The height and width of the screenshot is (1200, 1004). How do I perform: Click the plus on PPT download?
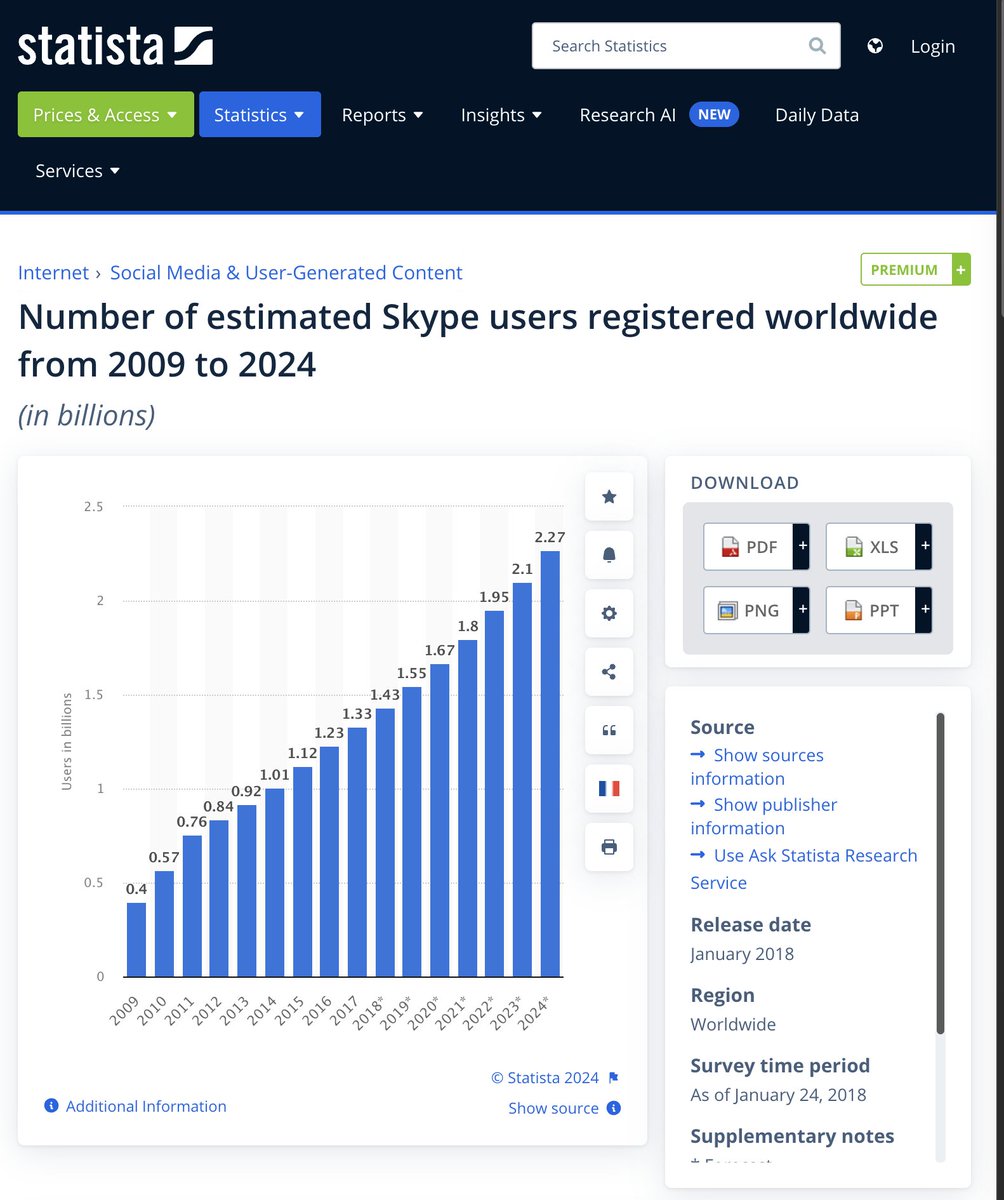924,610
